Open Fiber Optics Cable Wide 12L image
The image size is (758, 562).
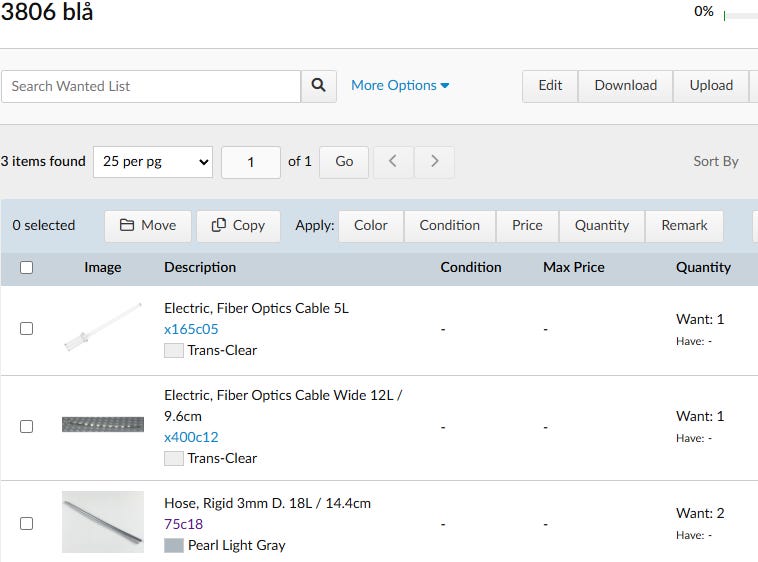pyautogui.click(x=102, y=425)
